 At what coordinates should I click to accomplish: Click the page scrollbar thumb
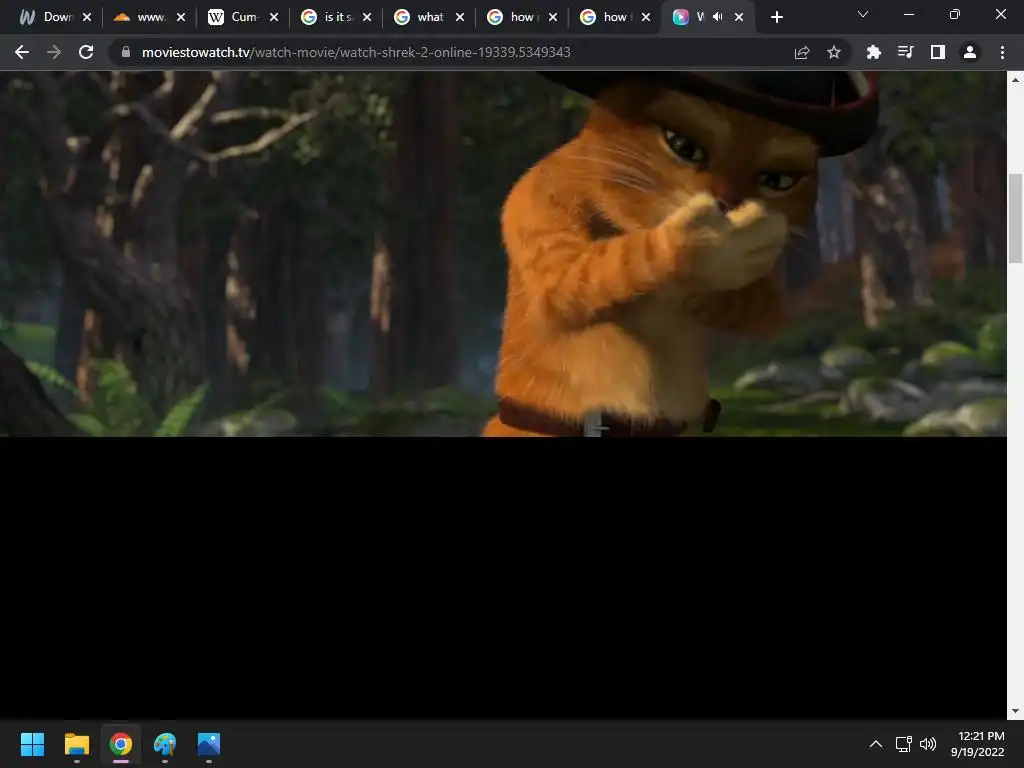click(x=1015, y=218)
